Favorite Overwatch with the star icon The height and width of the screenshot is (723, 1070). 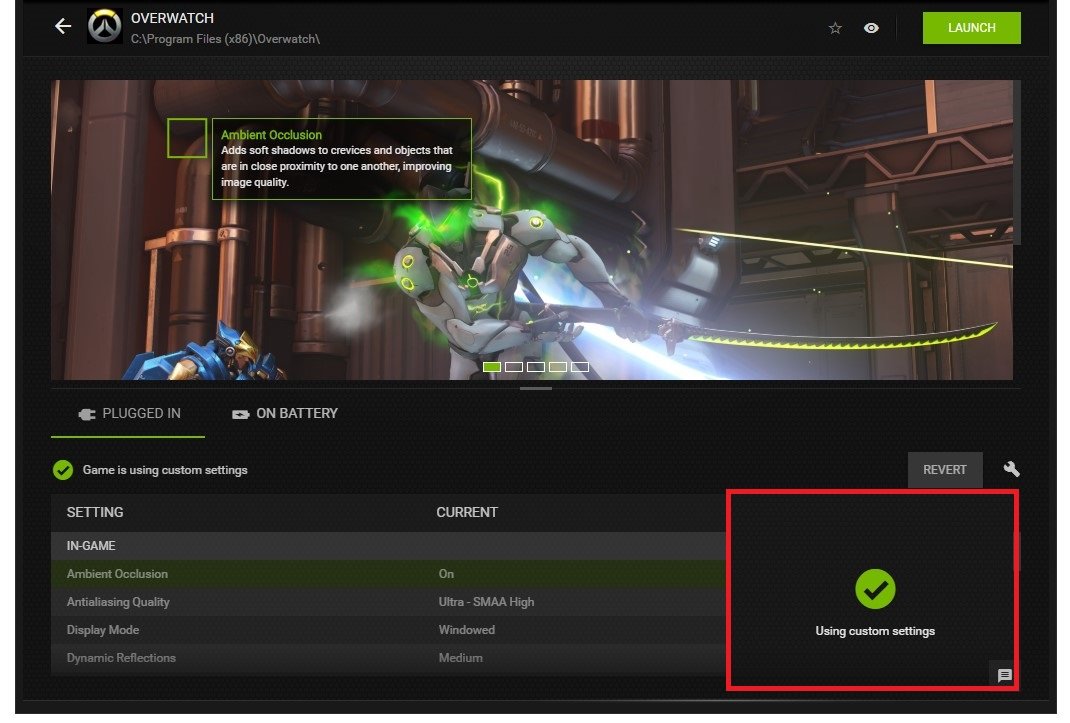coord(835,28)
